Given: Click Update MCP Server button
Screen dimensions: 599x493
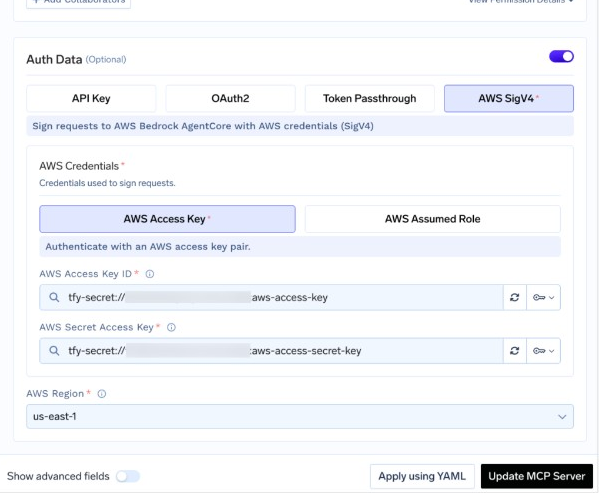Looking at the screenshot, I should click(x=537, y=476).
